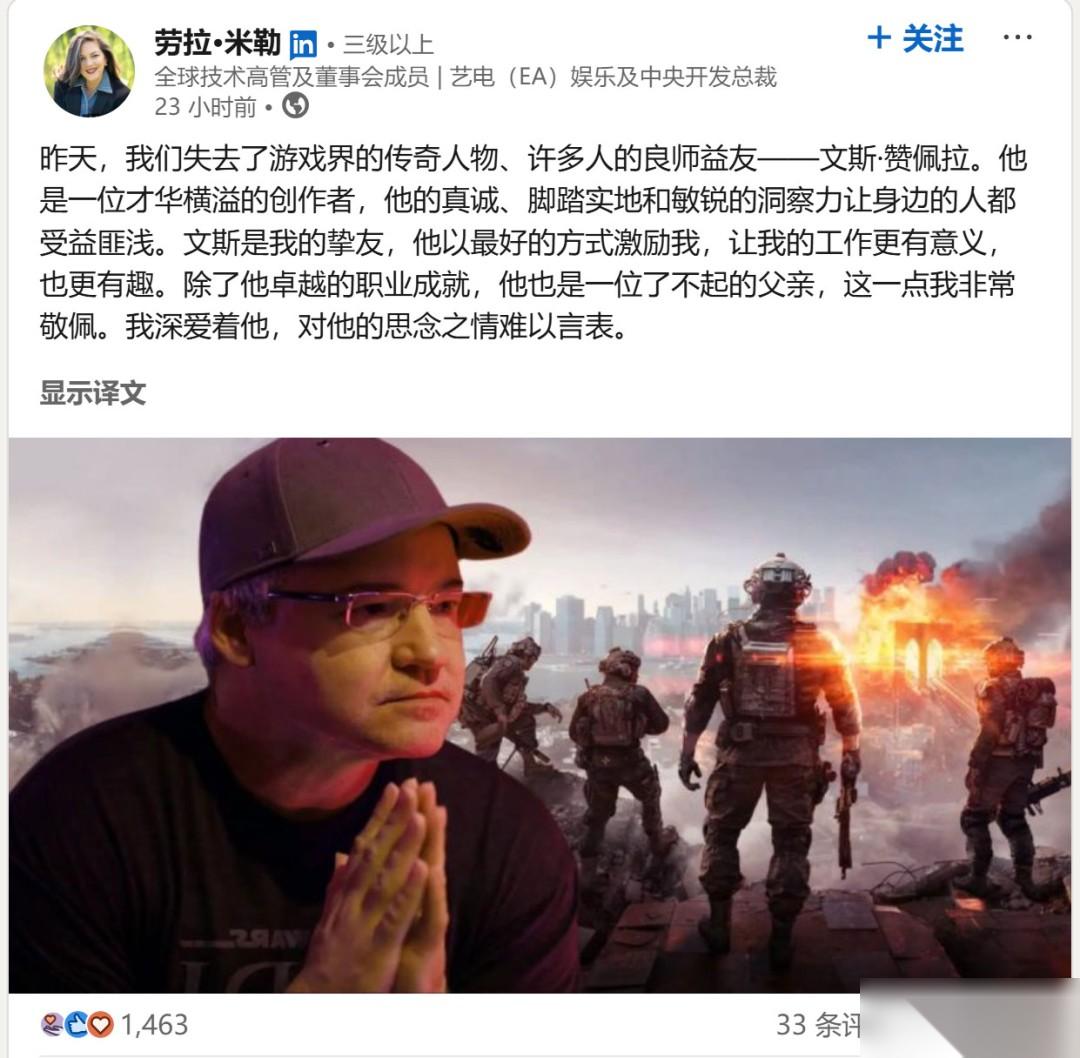
Task: Open the 劳拉·米勒 name link
Action: pyautogui.click(x=217, y=43)
